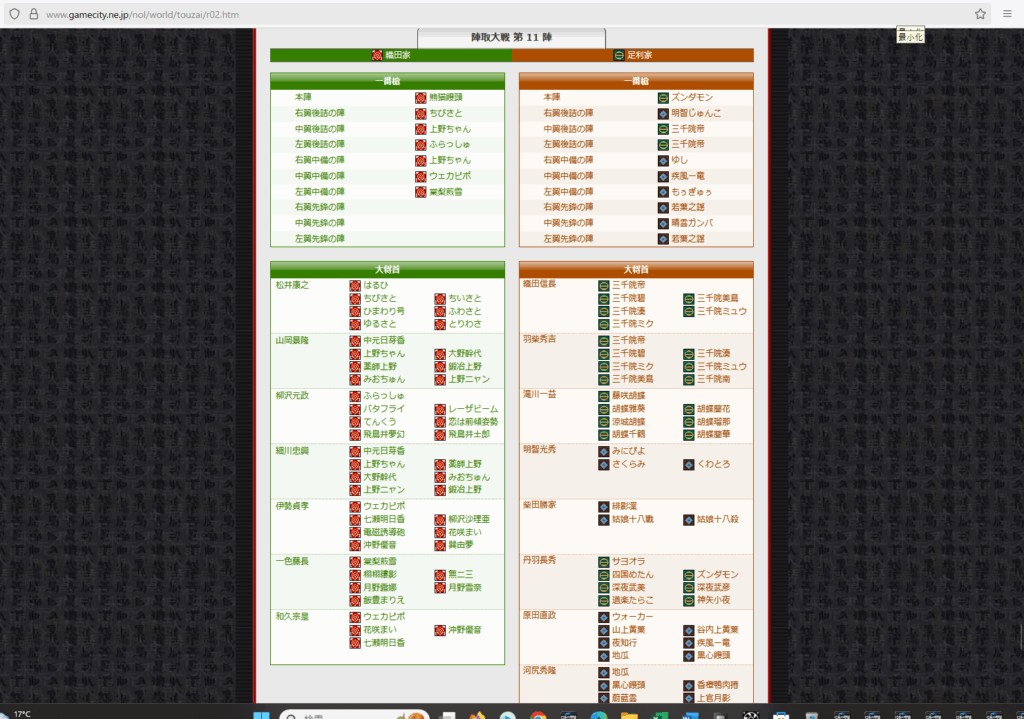Open the browser hamburger menu

click(1007, 14)
